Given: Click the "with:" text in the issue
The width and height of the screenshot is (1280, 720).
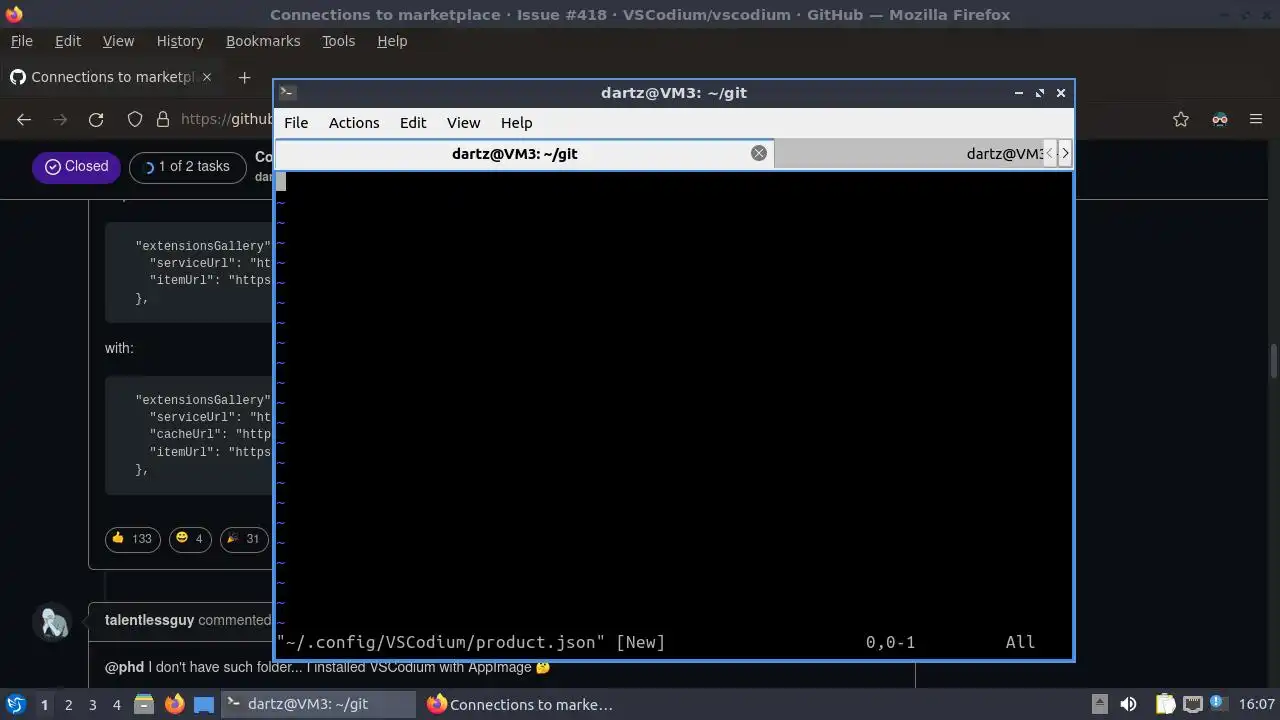Looking at the screenshot, I should click(119, 348).
